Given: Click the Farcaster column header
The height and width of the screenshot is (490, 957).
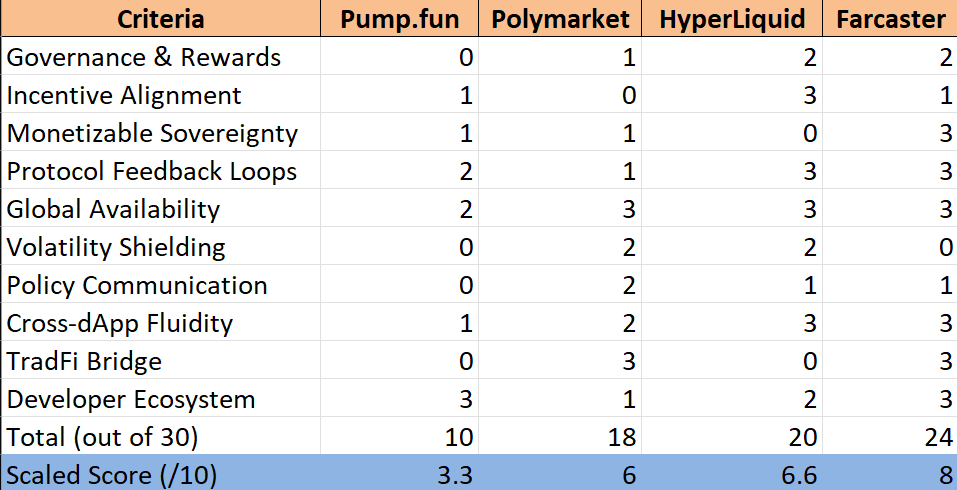Looking at the screenshot, I should tap(890, 18).
